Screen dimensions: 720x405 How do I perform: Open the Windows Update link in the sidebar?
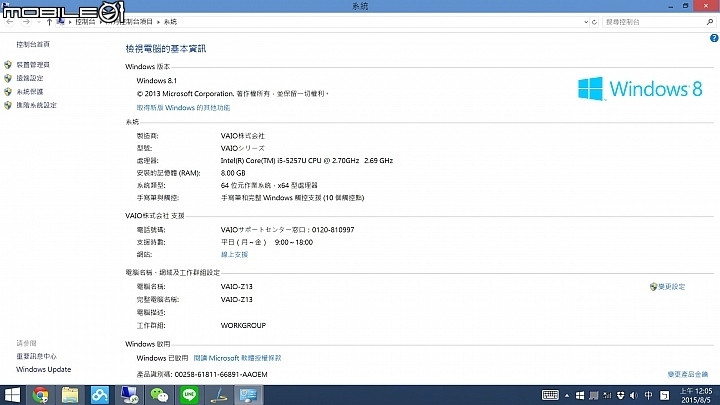pyautogui.click(x=44, y=369)
